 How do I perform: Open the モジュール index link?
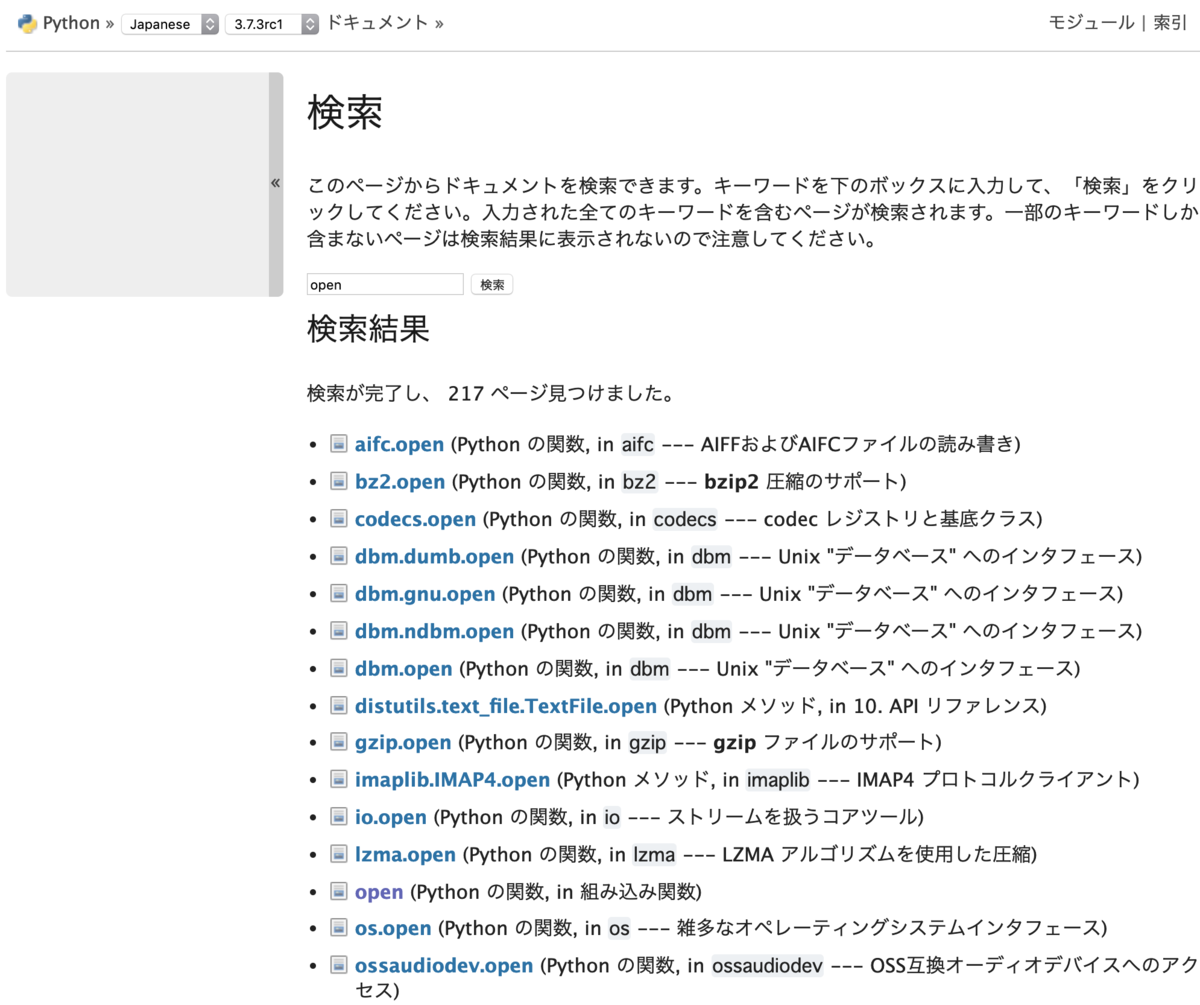coord(1091,23)
